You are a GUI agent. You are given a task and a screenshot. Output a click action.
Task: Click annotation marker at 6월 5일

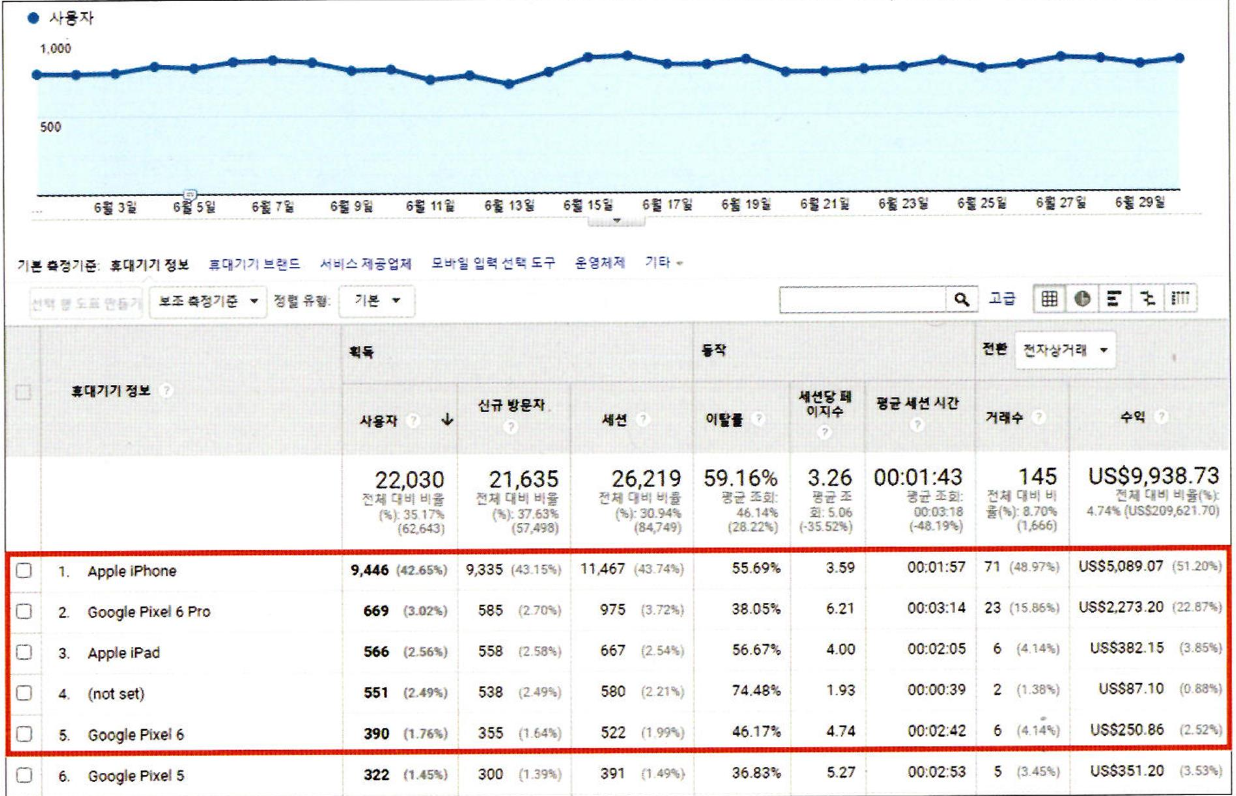[x=192, y=193]
